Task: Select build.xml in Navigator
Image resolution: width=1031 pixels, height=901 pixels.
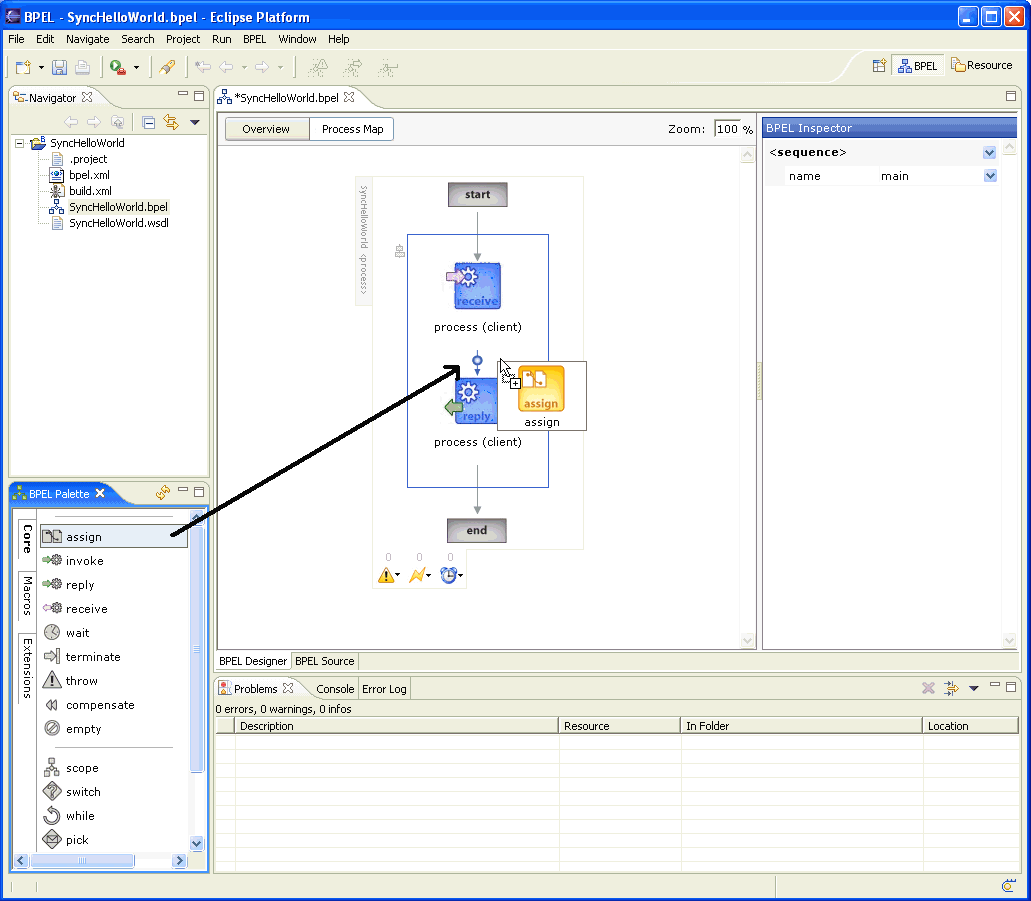Action: pos(90,191)
